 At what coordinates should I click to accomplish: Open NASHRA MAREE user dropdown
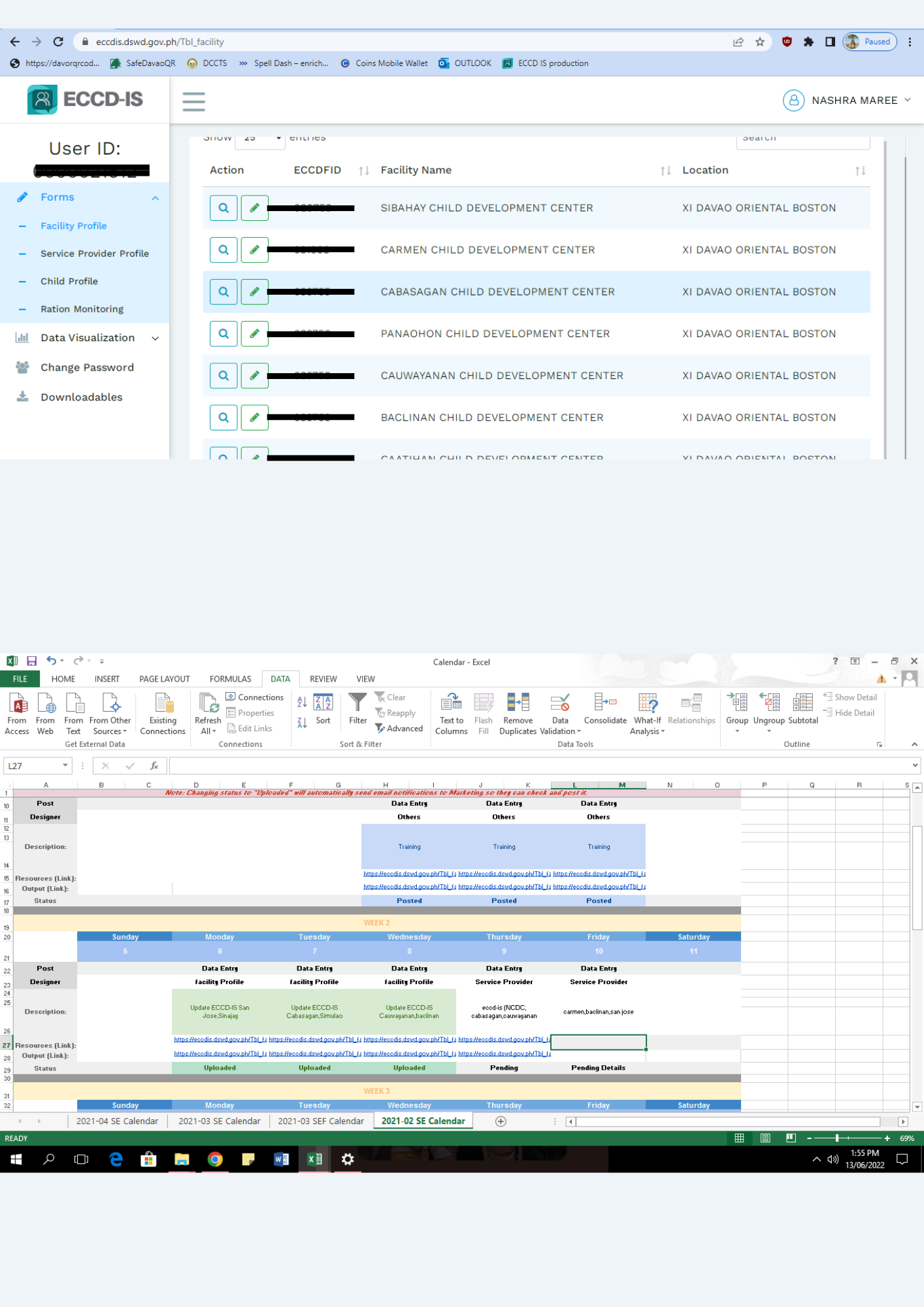847,101
